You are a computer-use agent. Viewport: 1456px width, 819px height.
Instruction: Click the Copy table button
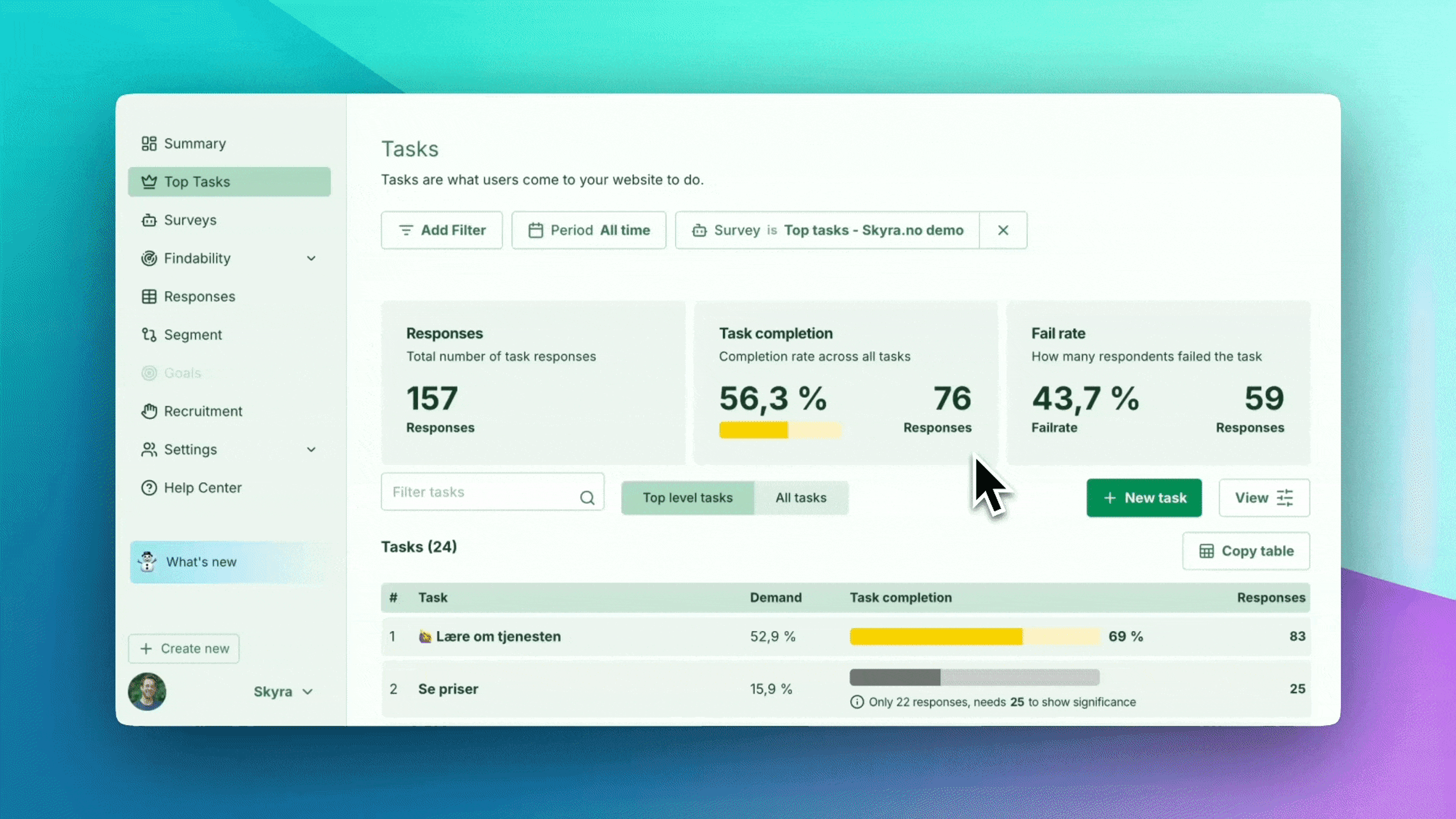coord(1246,551)
